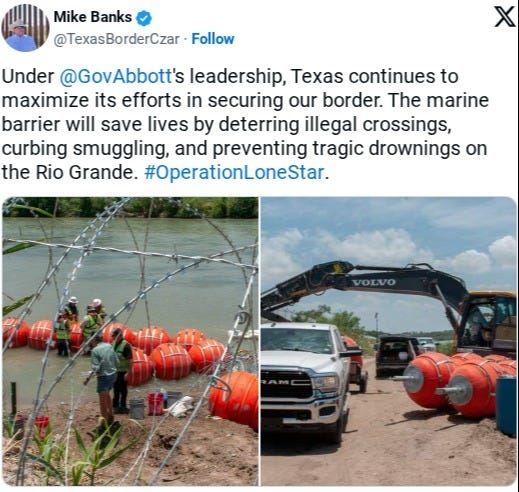The image size is (519, 492).
Task: Click the blue barrel beside the buoys
Action: [x=506, y=405]
